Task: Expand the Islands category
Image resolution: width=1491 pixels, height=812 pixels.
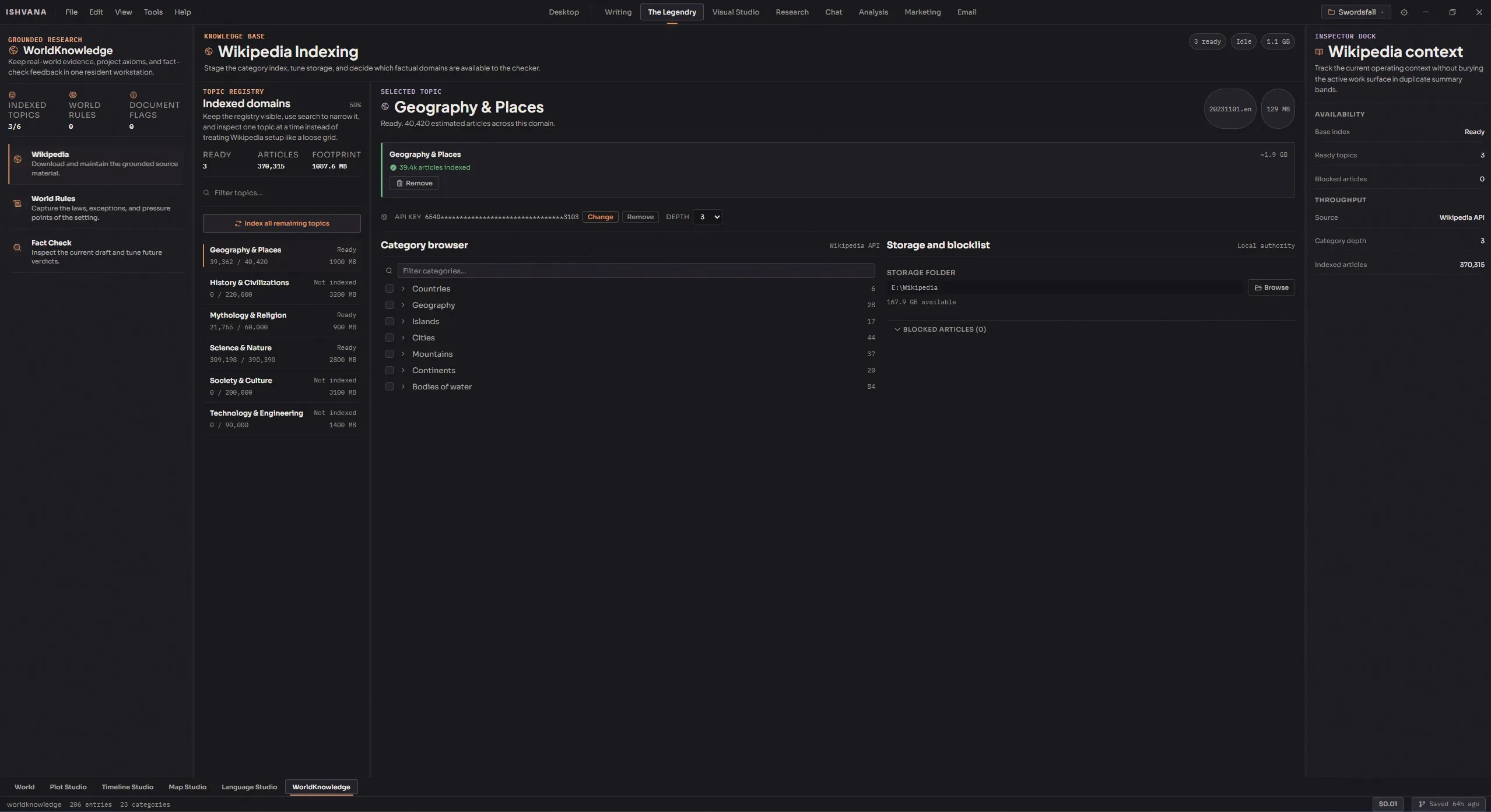Action: (403, 321)
